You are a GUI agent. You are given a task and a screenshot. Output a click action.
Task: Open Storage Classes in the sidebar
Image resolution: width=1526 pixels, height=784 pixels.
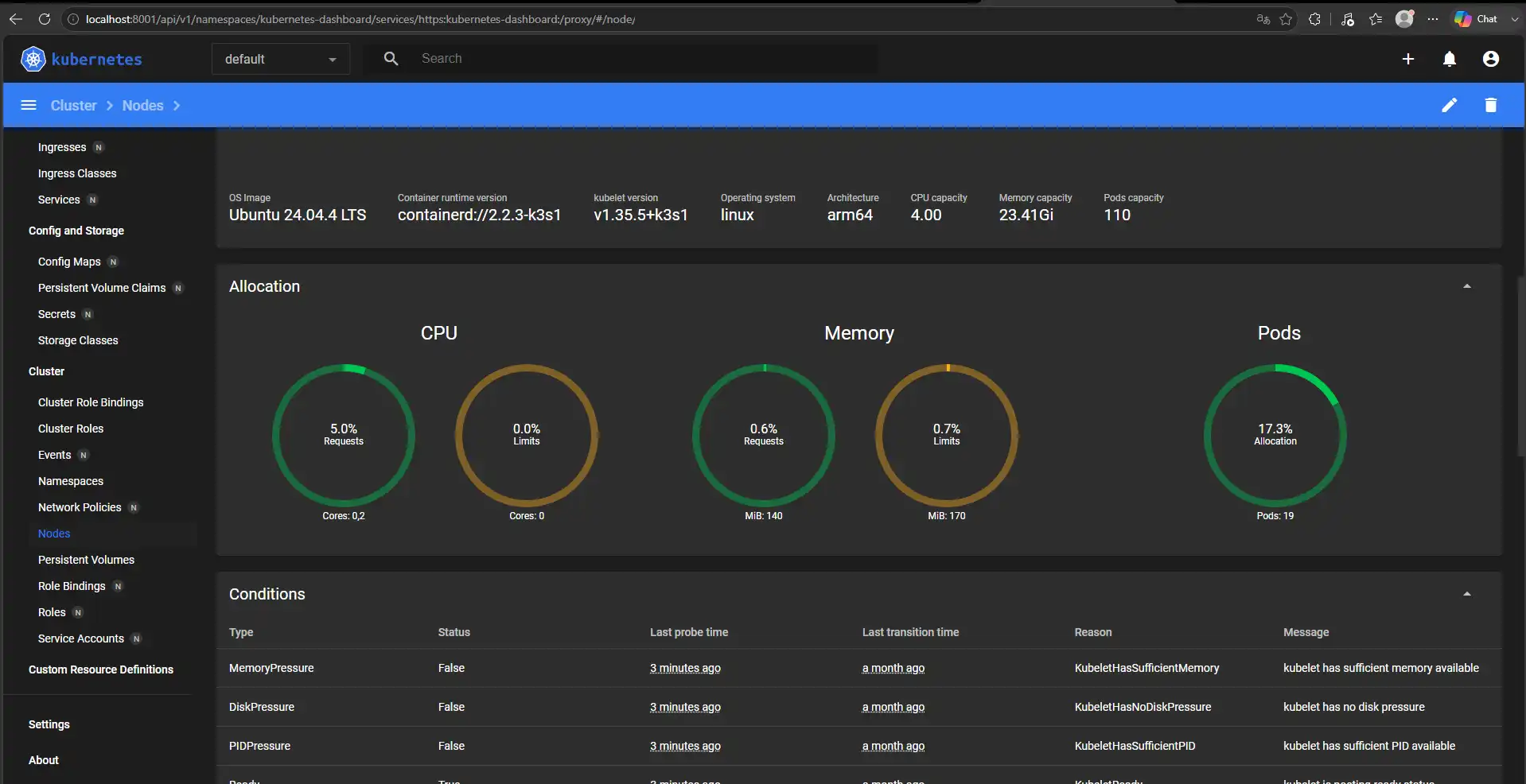78,340
